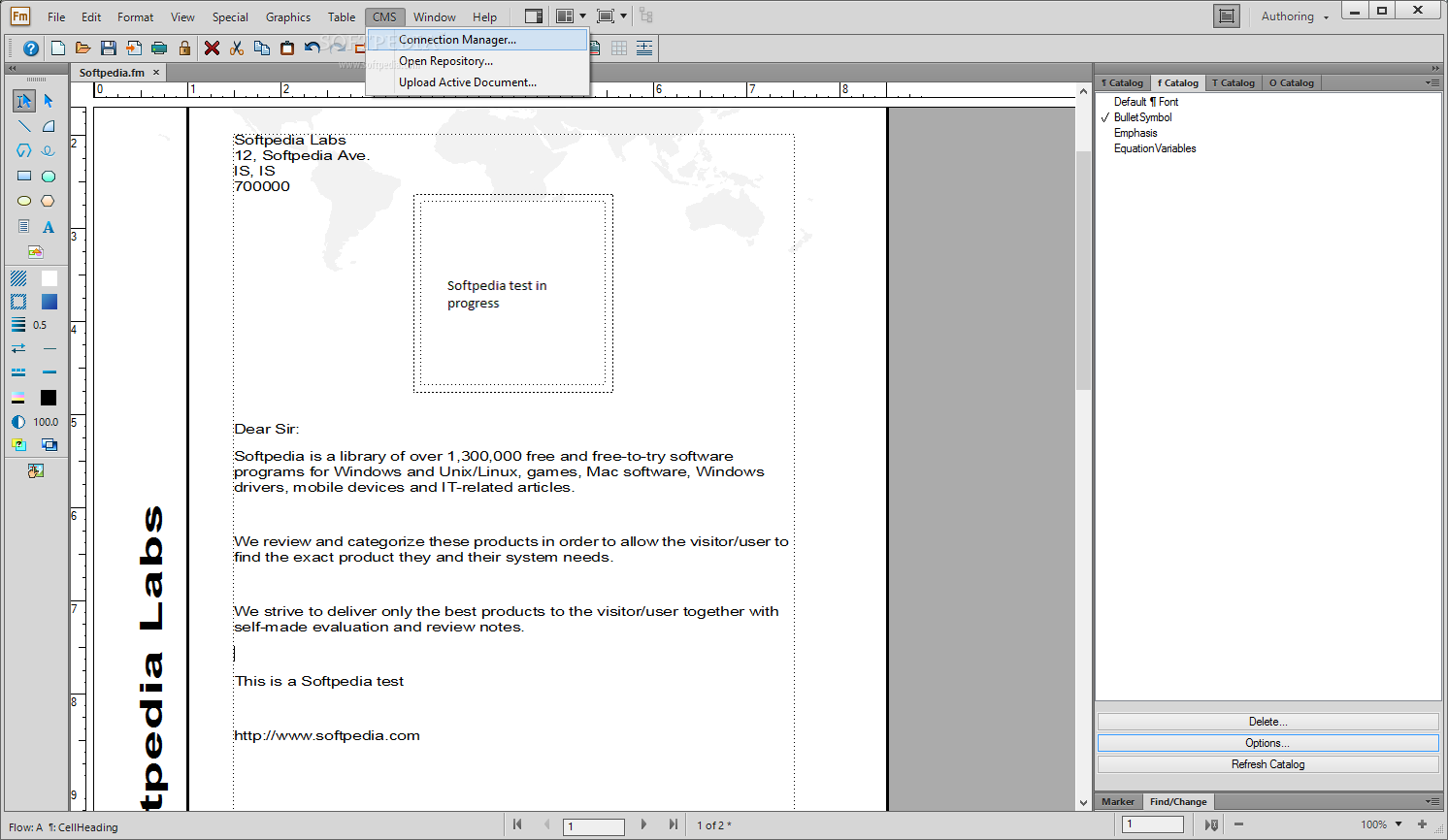Screen dimensions: 1448x840
Task: Open the dashed line style options
Action: pos(18,372)
